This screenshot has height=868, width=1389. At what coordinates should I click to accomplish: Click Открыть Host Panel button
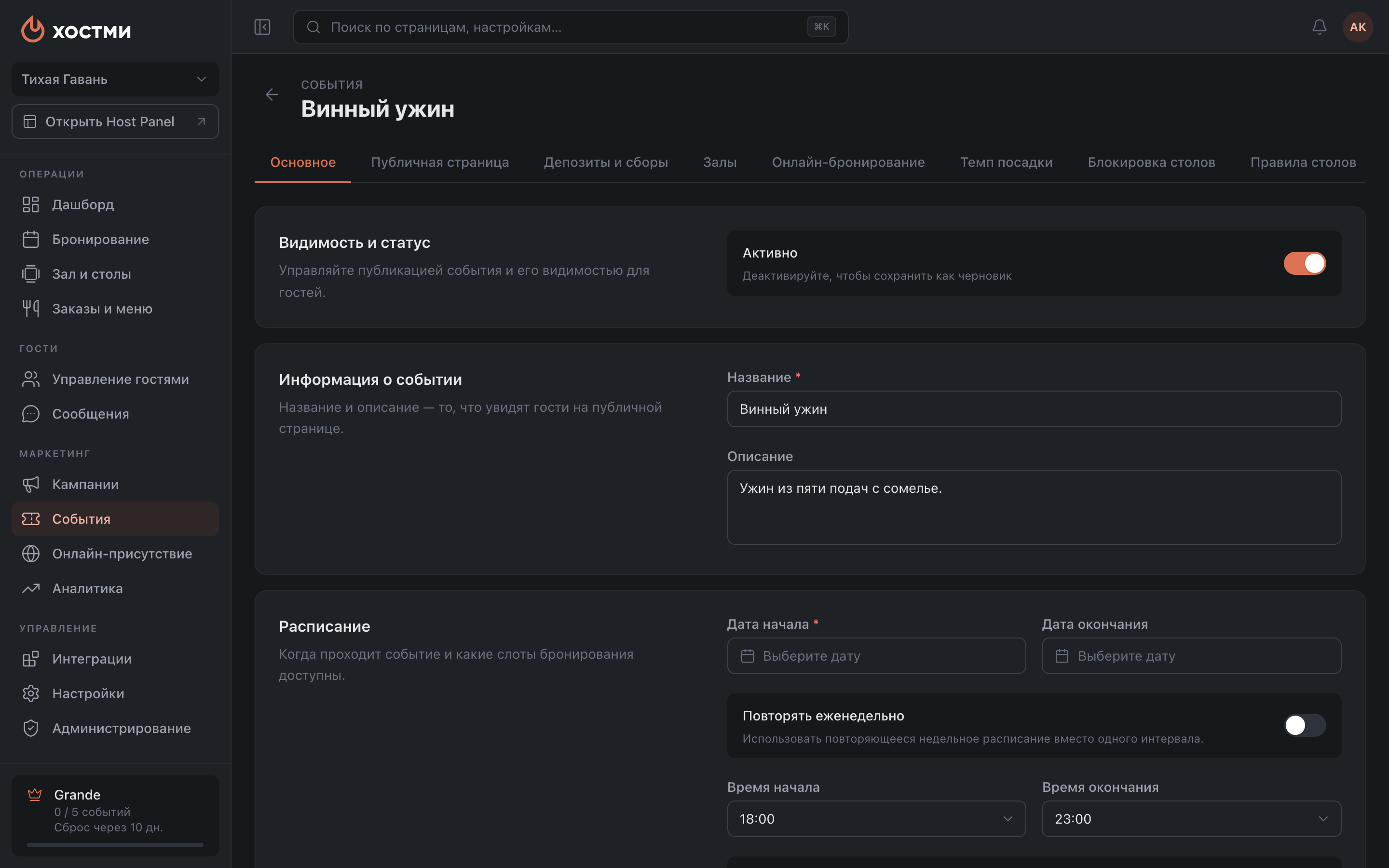[115, 122]
